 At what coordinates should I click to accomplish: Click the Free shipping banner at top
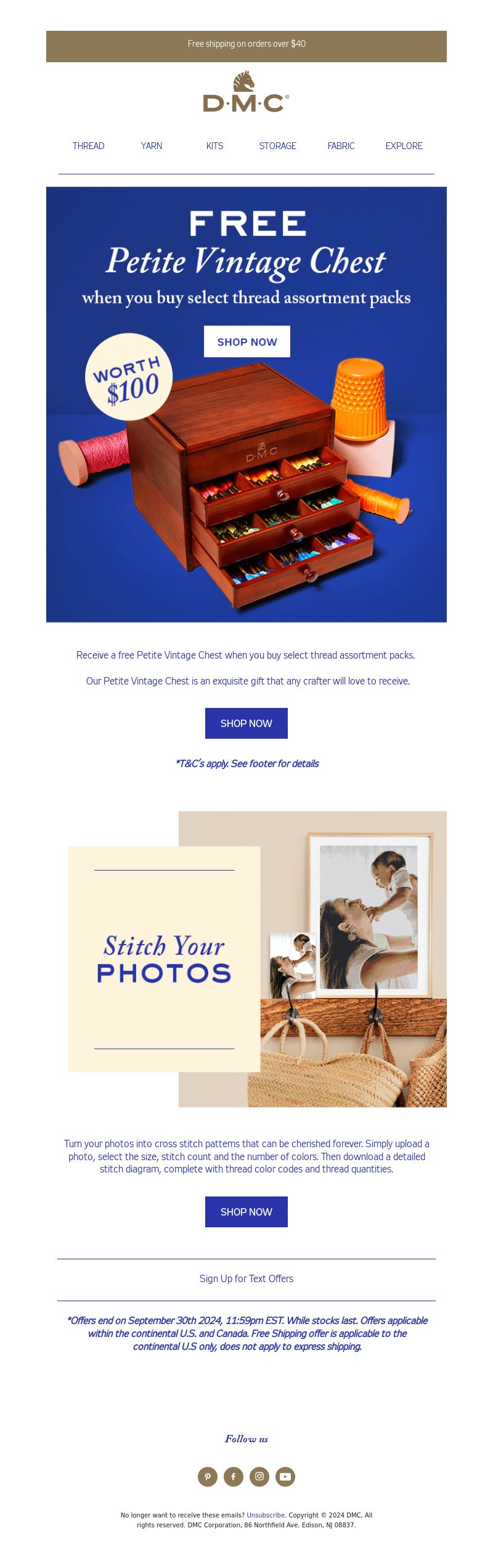pos(246,46)
